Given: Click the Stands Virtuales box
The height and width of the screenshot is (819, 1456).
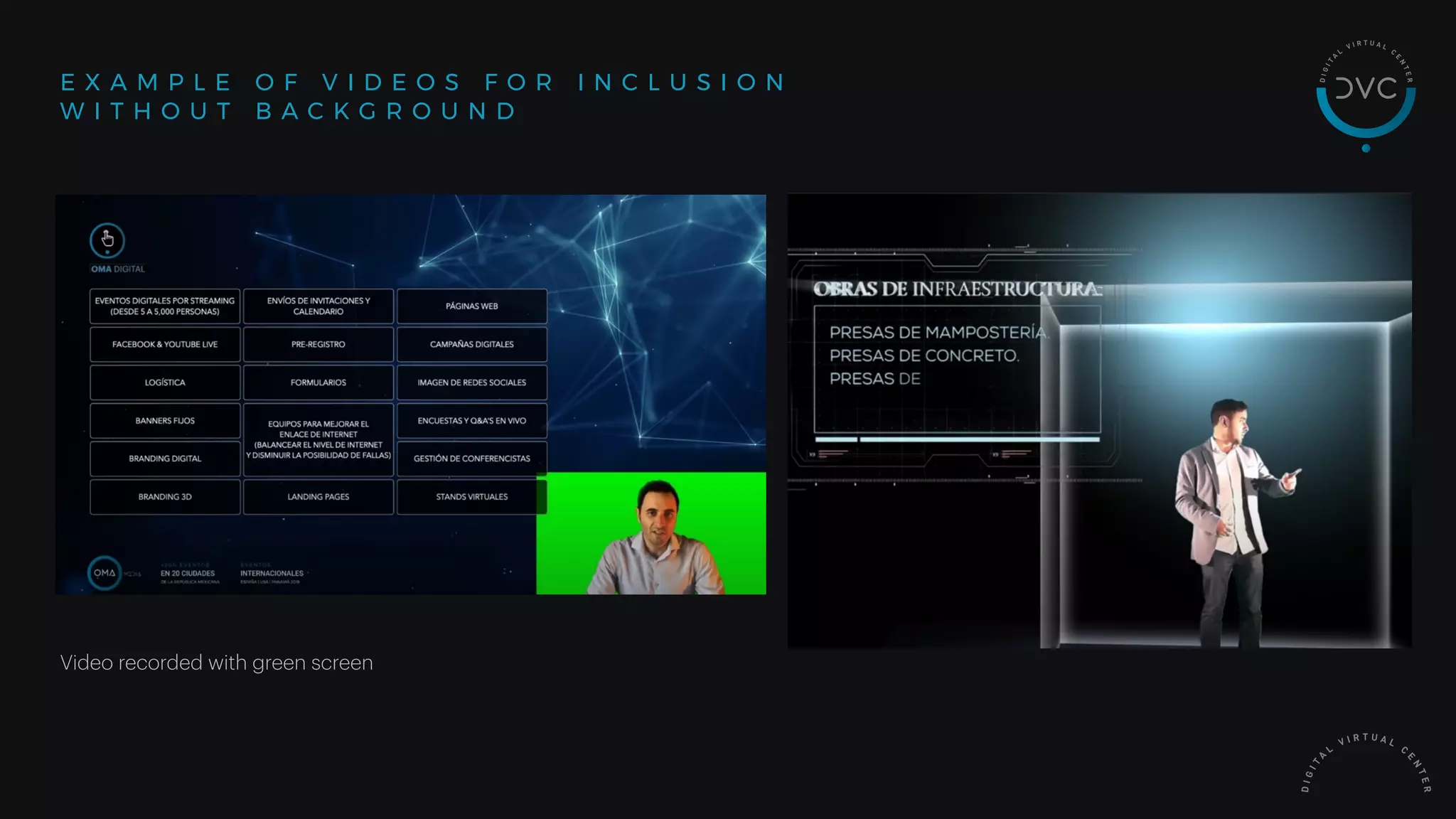Looking at the screenshot, I should click(471, 497).
